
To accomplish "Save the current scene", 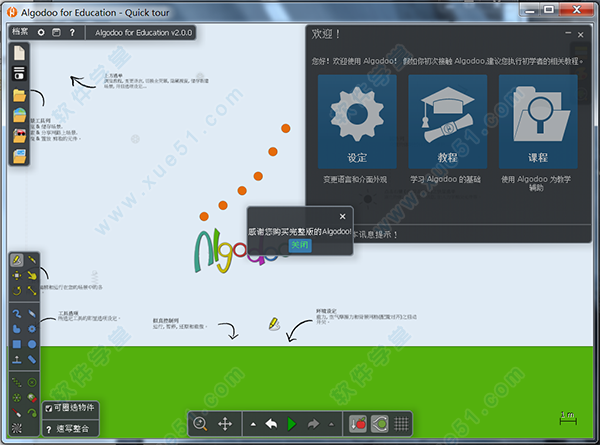I will 19,73.
